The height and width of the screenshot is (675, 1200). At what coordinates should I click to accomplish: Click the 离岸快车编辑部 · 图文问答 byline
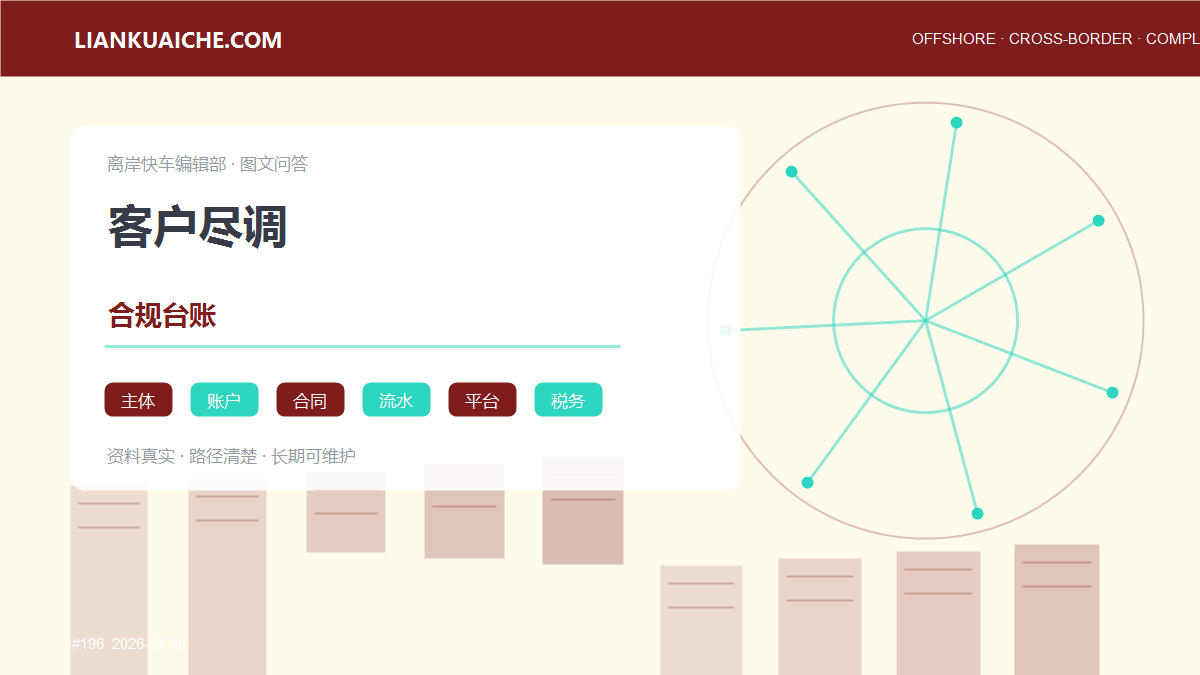[x=207, y=164]
